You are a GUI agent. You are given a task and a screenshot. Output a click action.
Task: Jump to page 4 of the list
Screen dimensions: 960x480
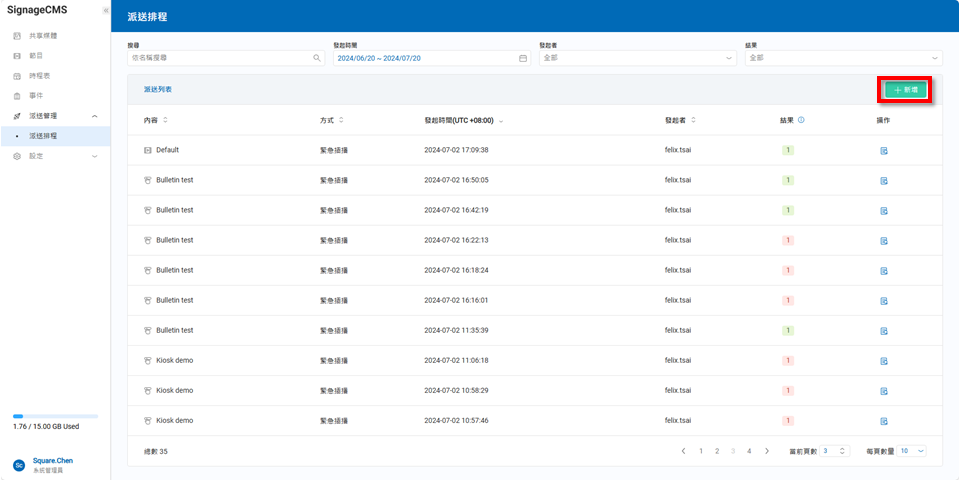pos(749,451)
